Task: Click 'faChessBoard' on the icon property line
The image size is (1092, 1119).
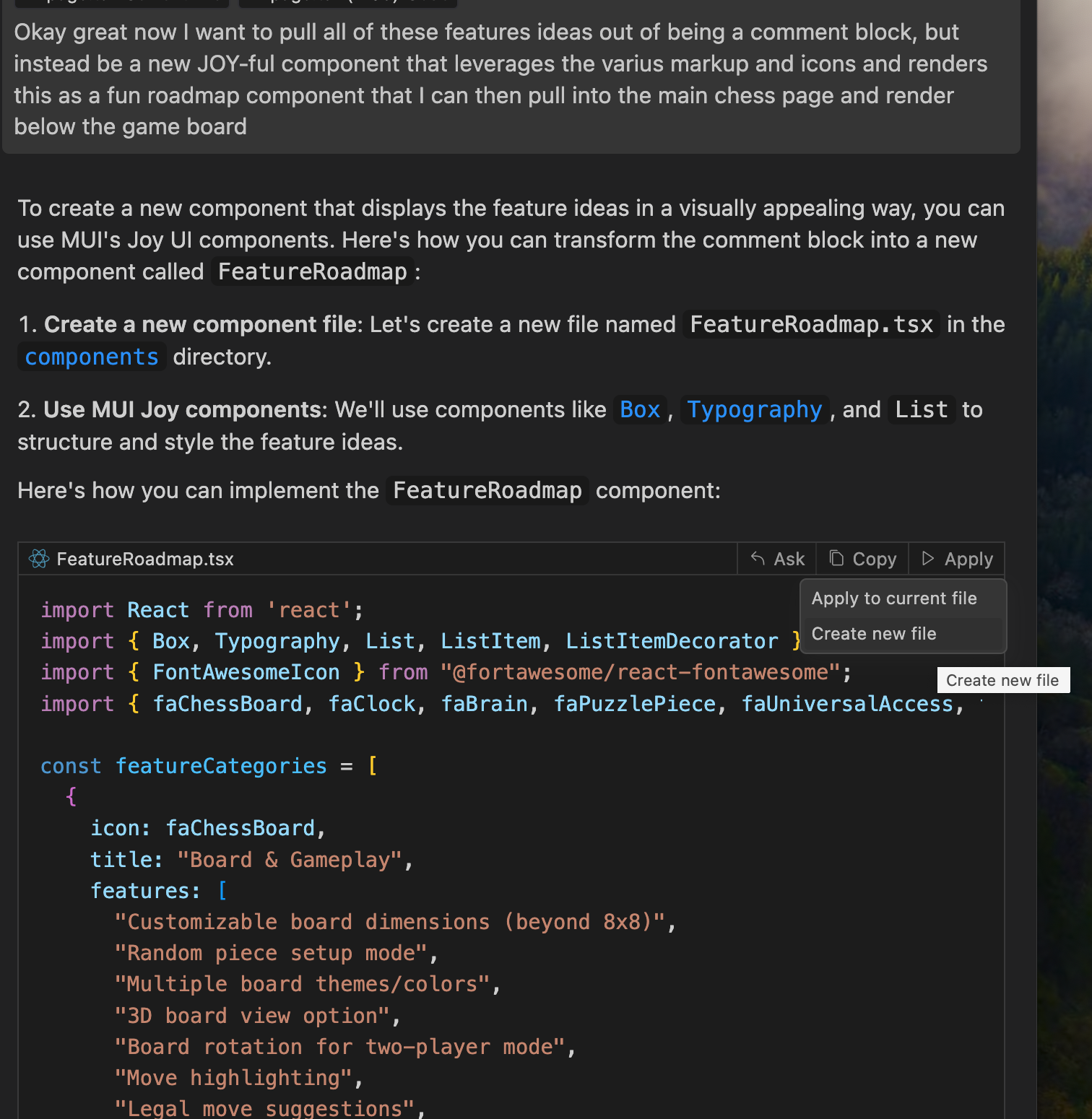Action: (x=240, y=828)
